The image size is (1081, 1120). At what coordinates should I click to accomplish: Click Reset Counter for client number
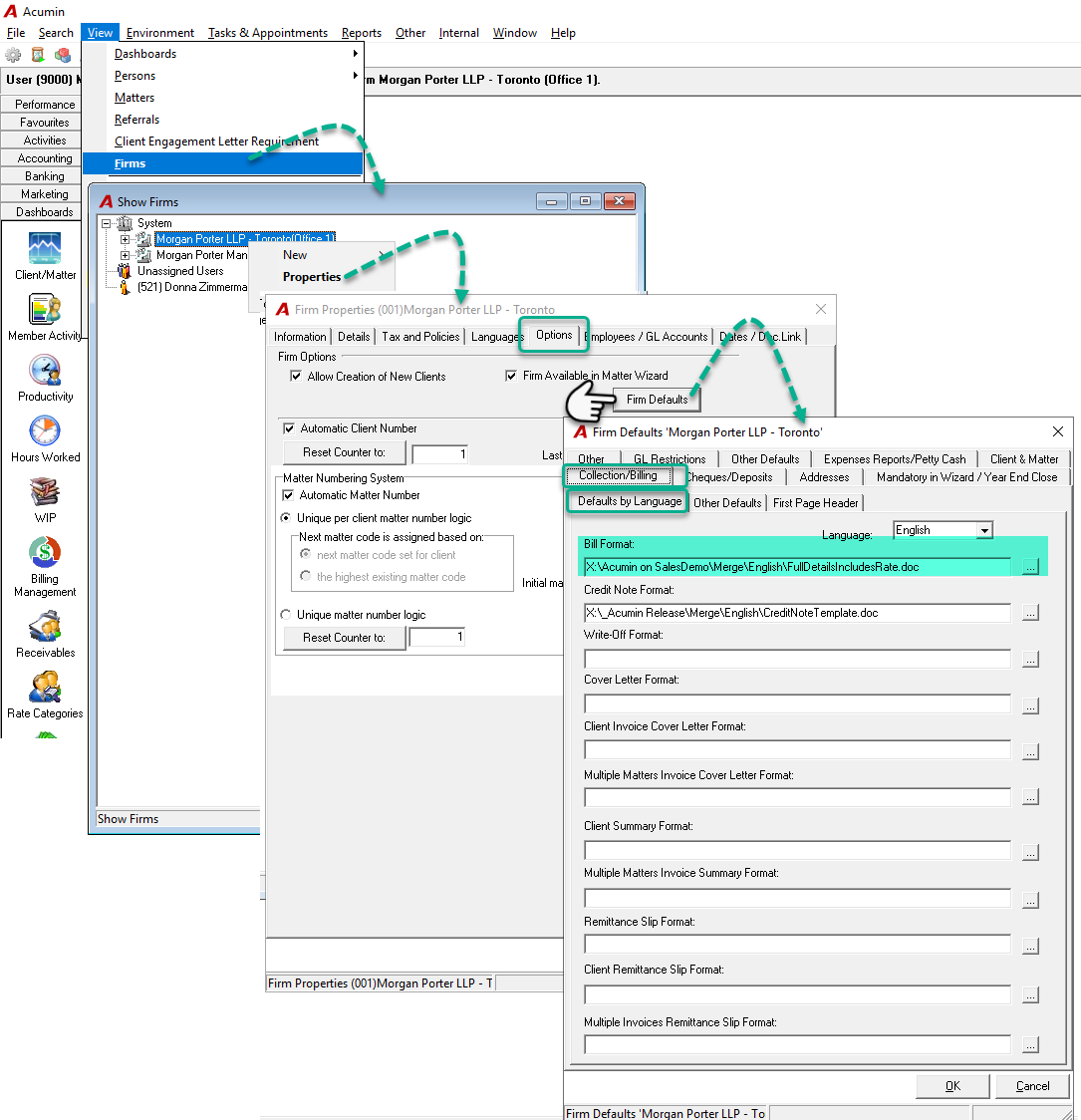[x=344, y=452]
